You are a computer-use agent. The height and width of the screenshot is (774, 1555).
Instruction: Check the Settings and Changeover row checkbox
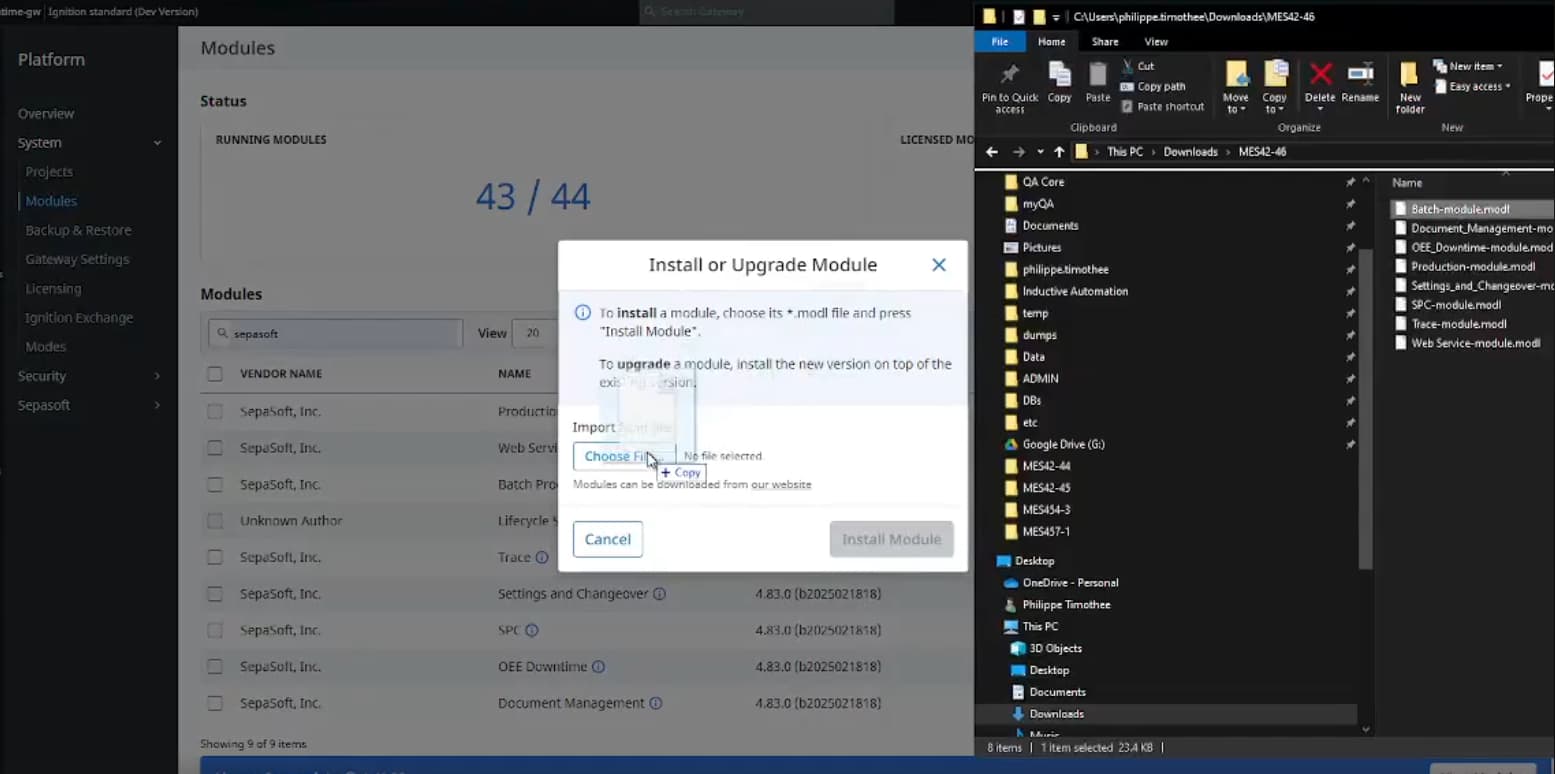[215, 594]
